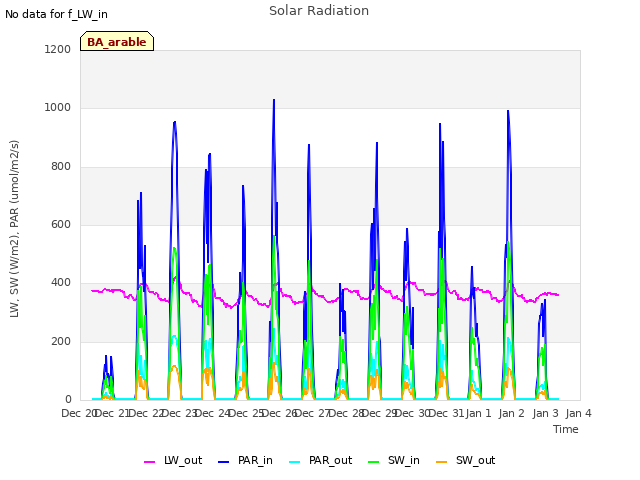Click the green SW_in legend swatch

click(373, 462)
